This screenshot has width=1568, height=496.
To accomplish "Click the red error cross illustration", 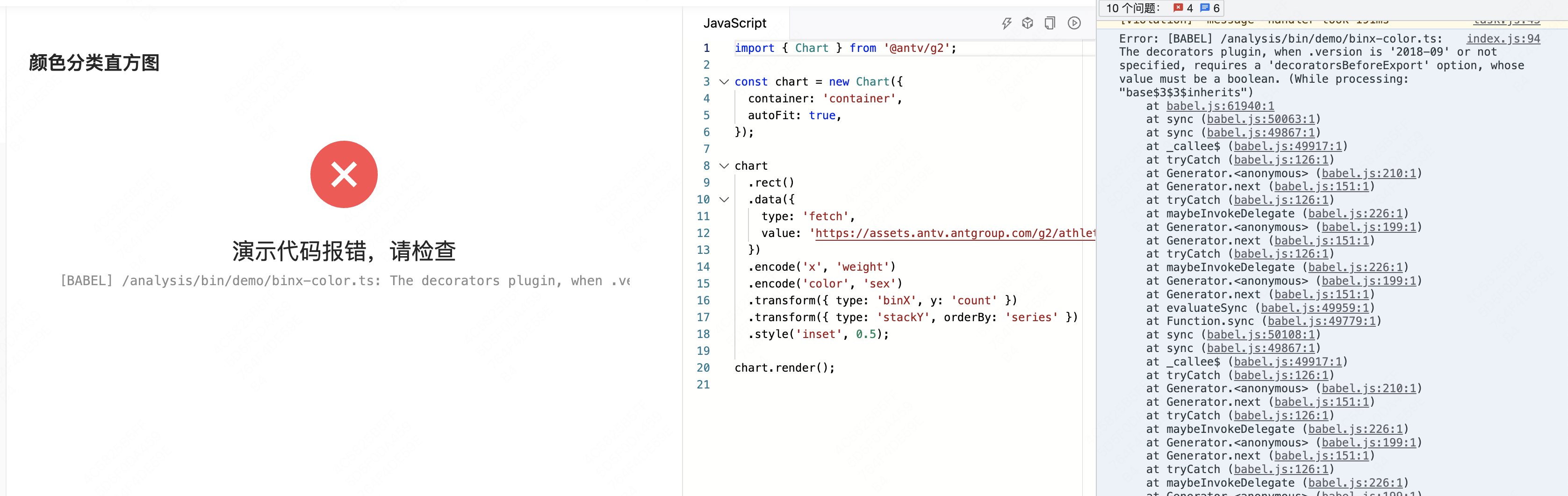I will (x=344, y=175).
